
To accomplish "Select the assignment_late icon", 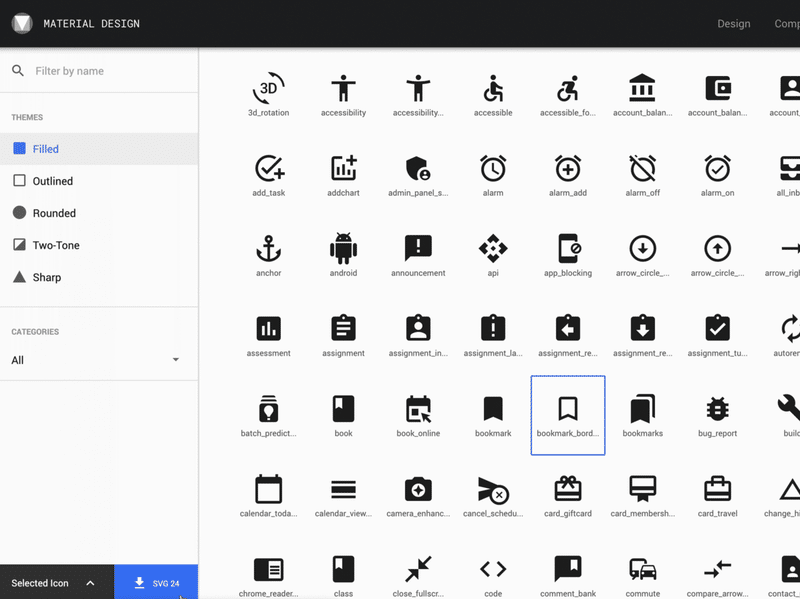I will click(x=493, y=329).
